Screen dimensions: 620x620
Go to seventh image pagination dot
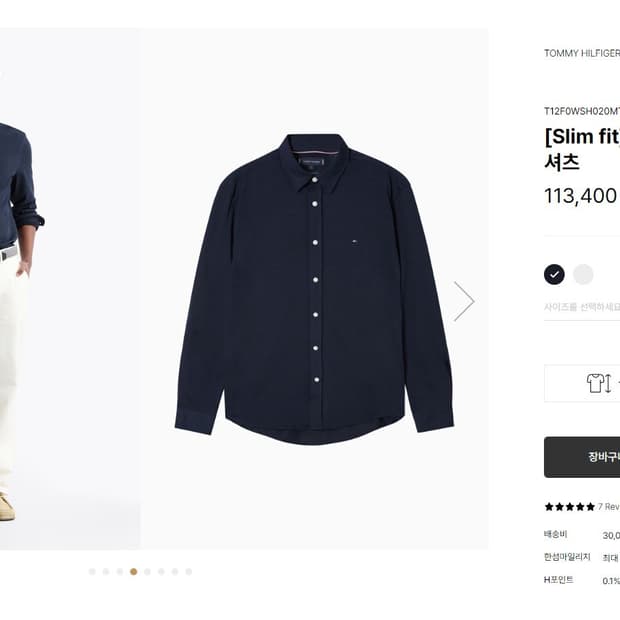(x=175, y=572)
